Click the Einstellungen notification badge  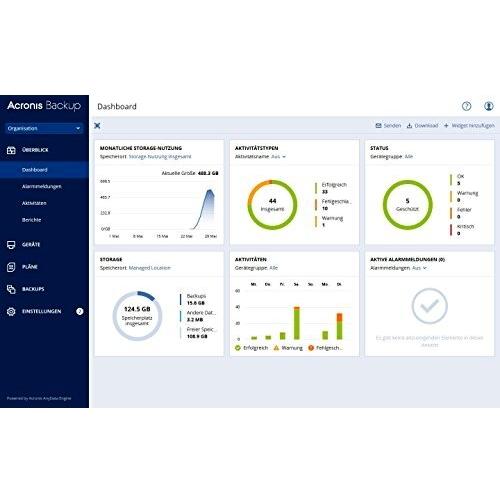click(x=80, y=311)
